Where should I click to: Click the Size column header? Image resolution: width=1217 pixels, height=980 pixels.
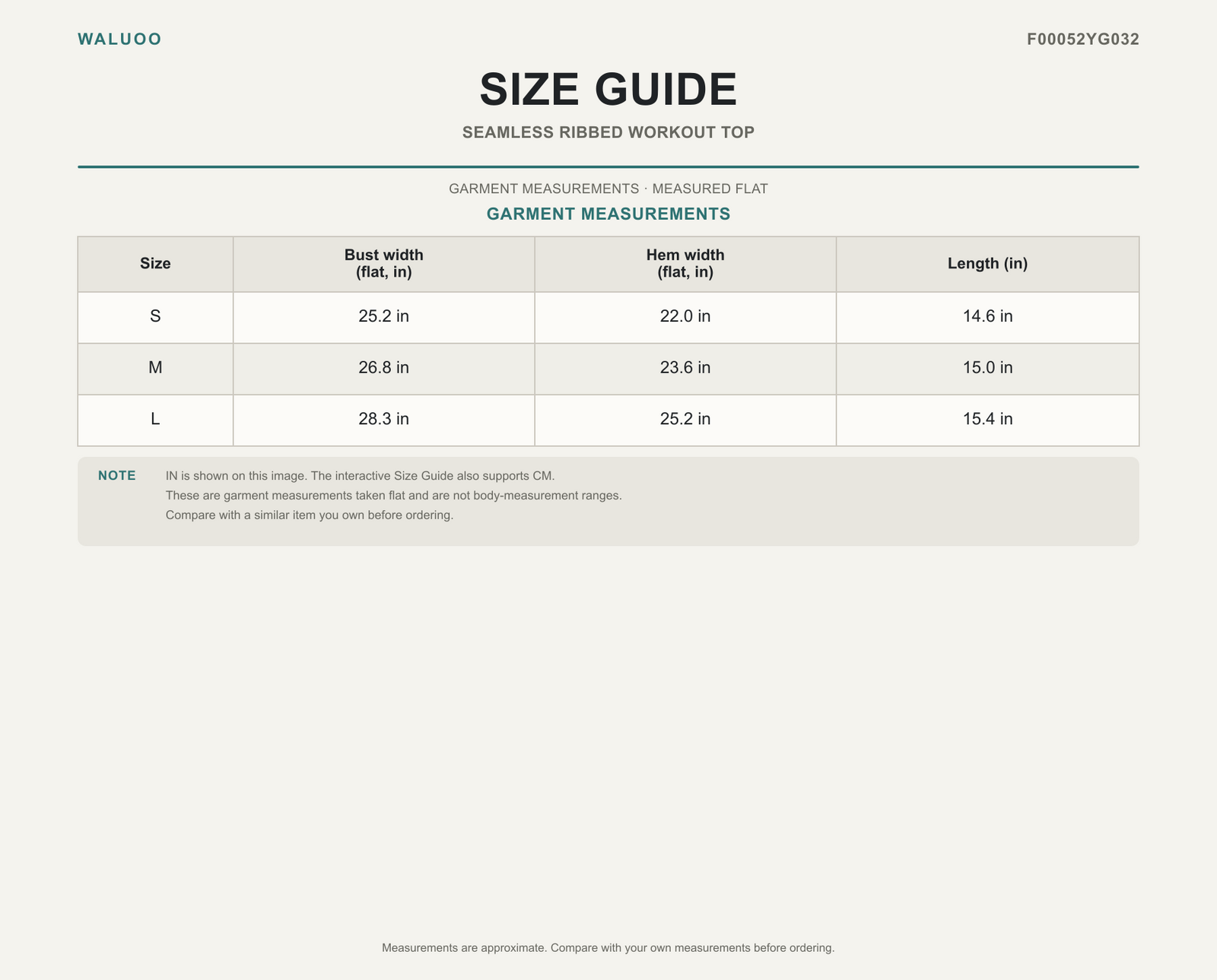click(155, 264)
